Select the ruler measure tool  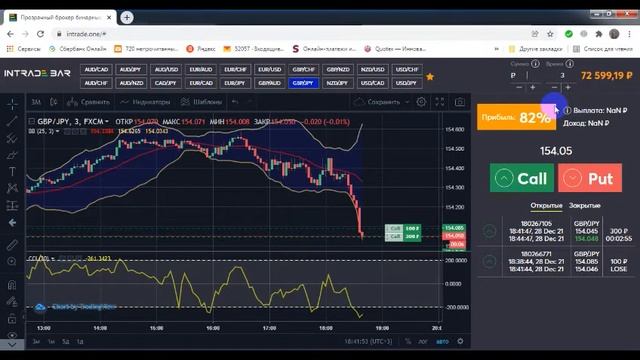pos(12,245)
